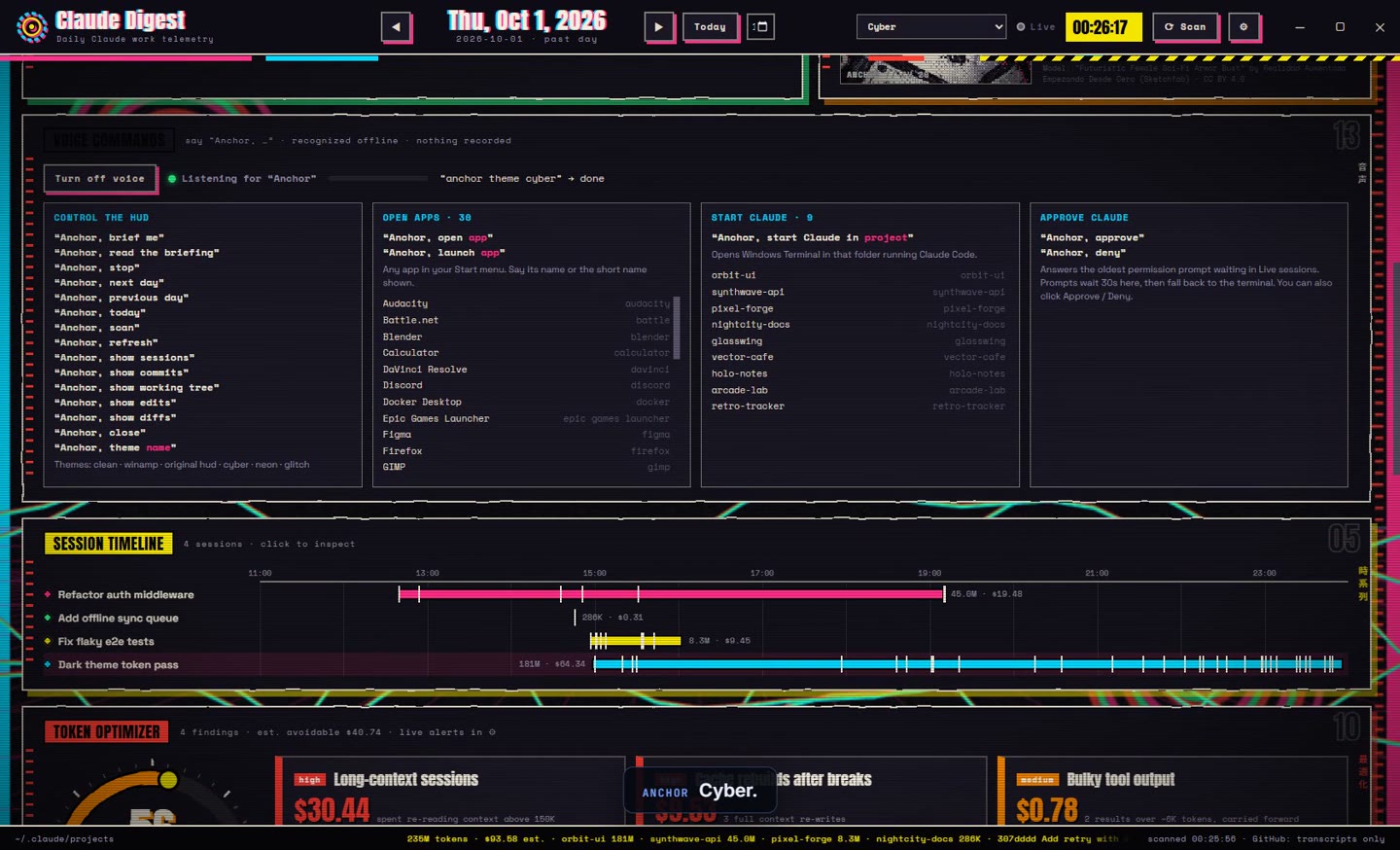Select Audacity in the Open Apps list
Screen dimensions: 1400x850
526,303
